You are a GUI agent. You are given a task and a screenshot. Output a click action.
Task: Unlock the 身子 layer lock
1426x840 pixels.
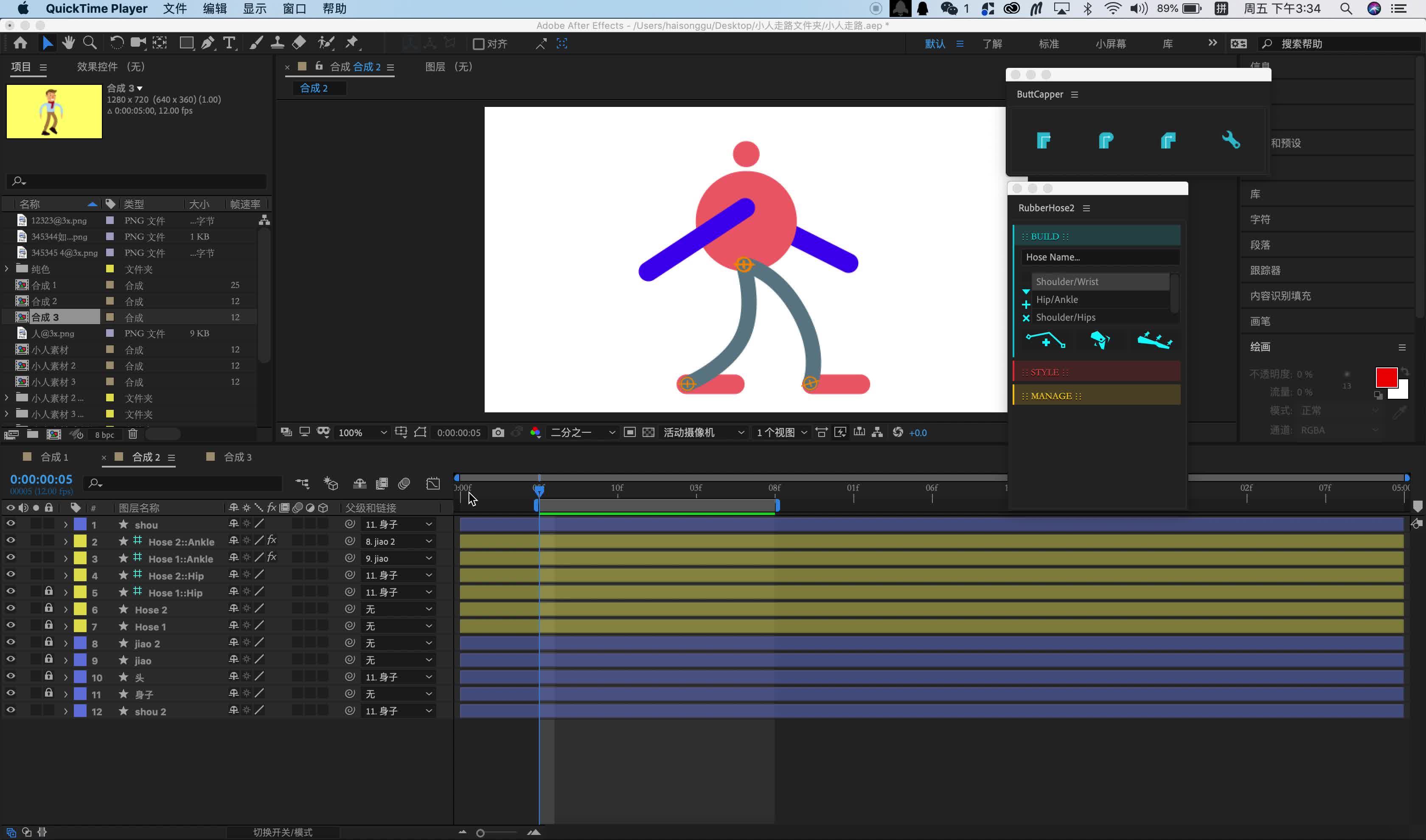click(x=49, y=693)
